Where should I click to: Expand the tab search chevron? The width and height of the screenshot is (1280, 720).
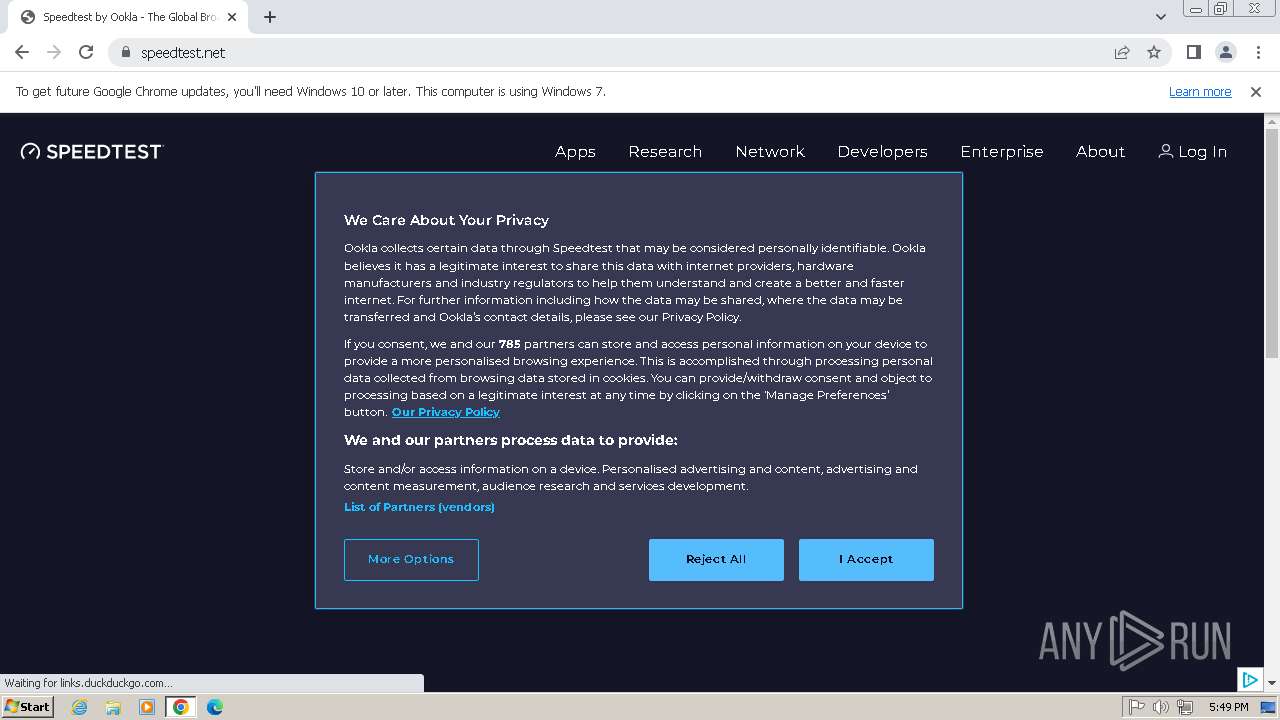coord(1160,17)
